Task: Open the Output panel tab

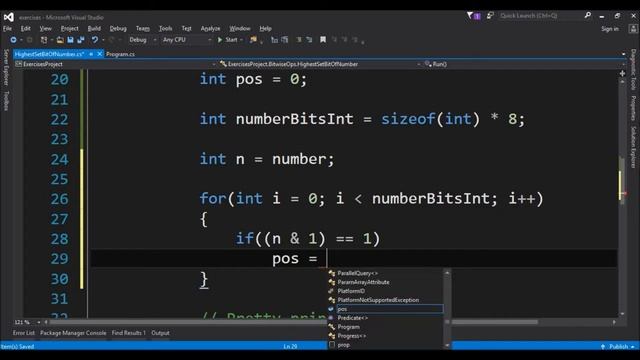Action: (160, 333)
